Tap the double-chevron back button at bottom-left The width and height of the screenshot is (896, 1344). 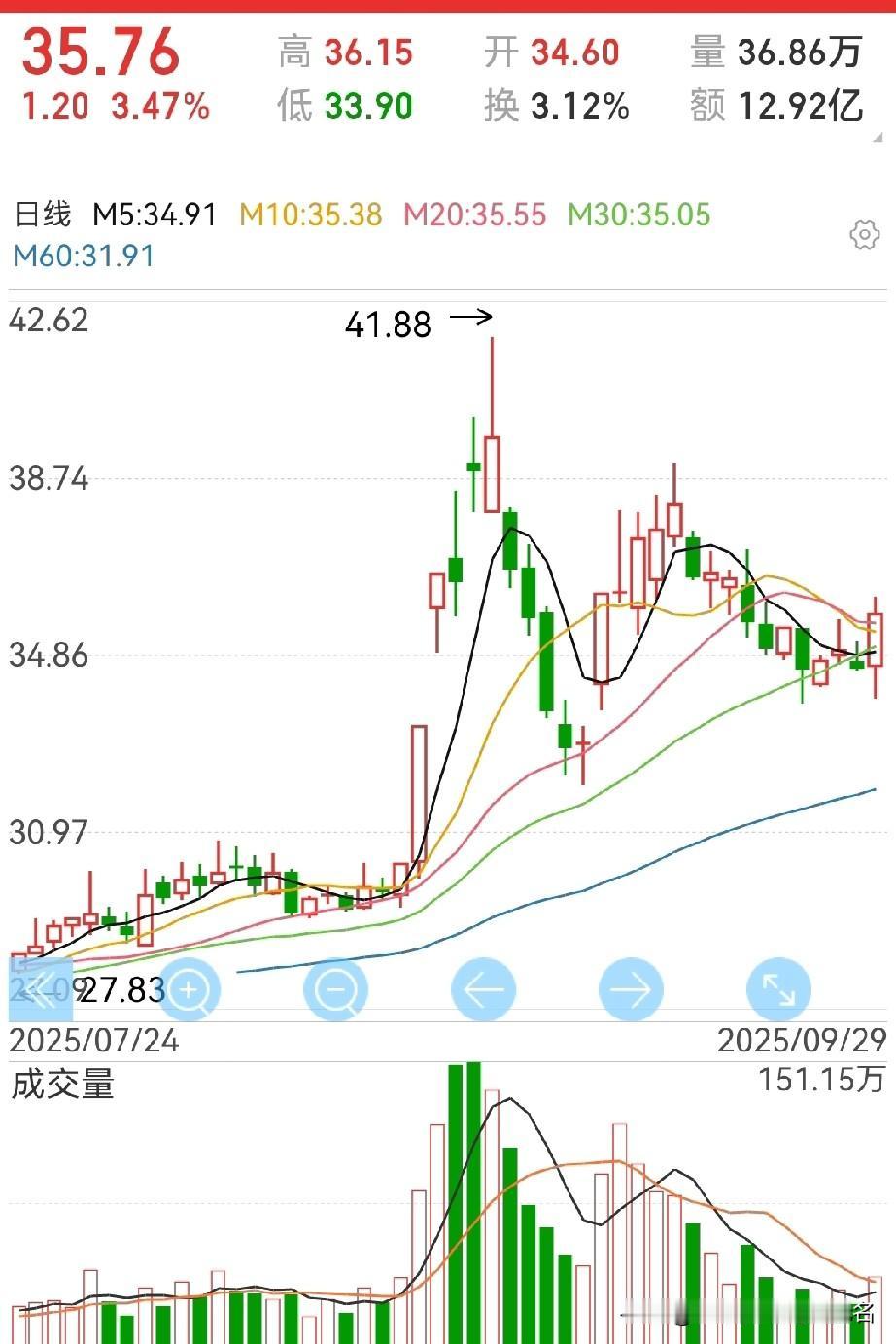tap(41, 990)
